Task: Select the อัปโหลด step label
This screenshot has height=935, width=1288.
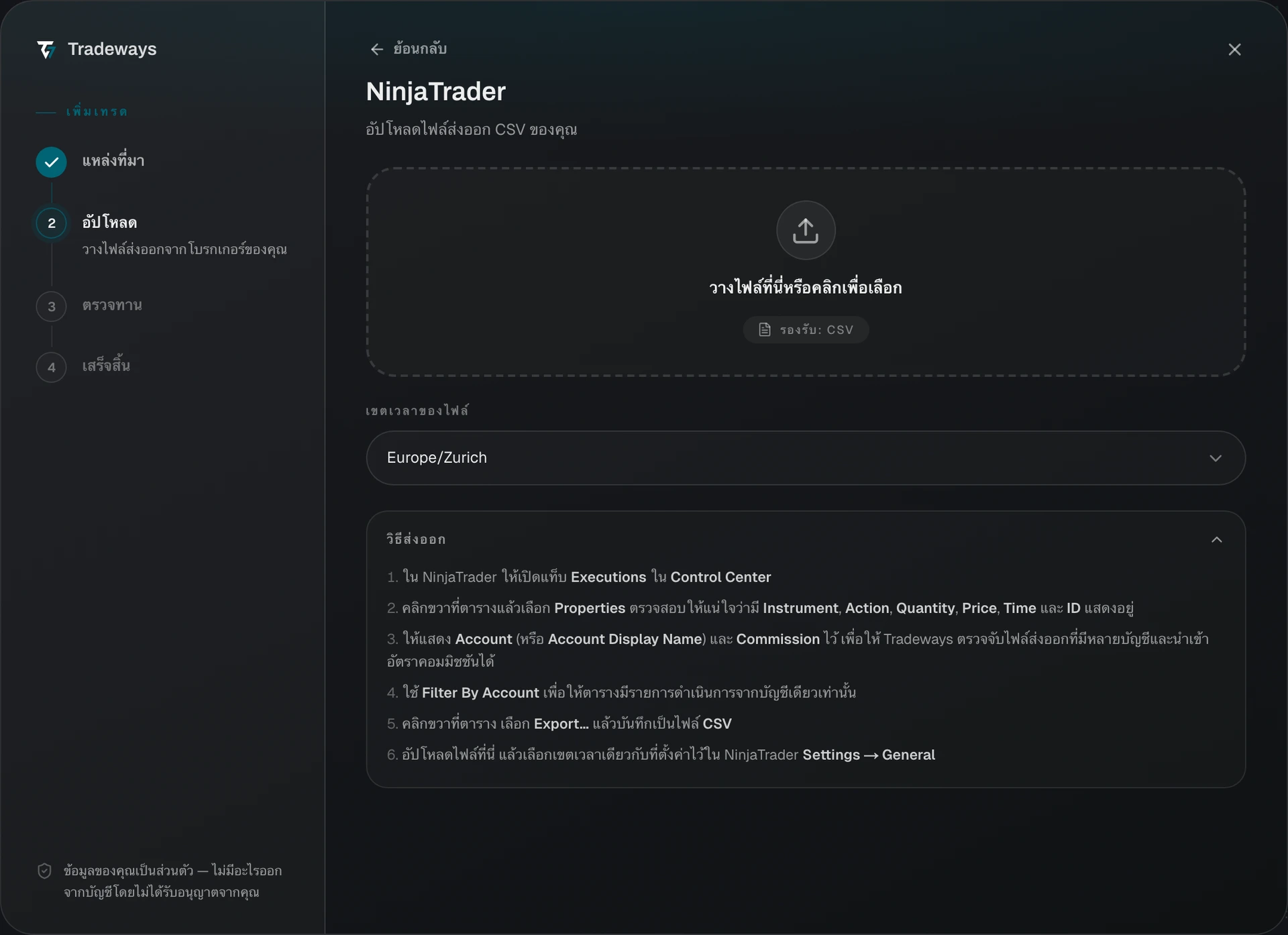Action: [x=109, y=222]
